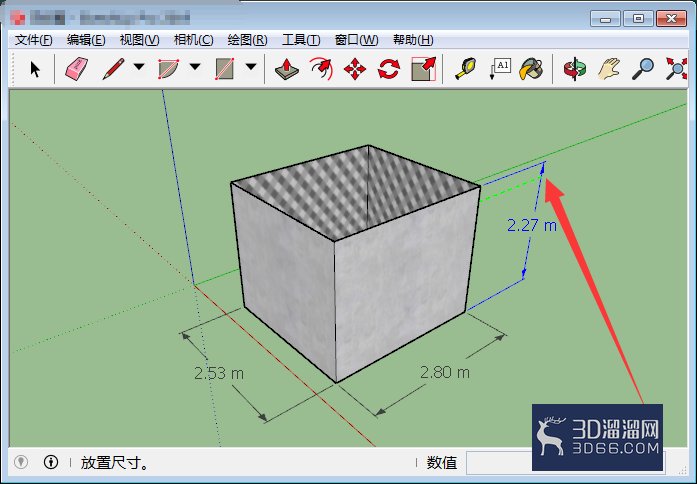
Task: Activate the Rotate tool
Action: pos(389,69)
